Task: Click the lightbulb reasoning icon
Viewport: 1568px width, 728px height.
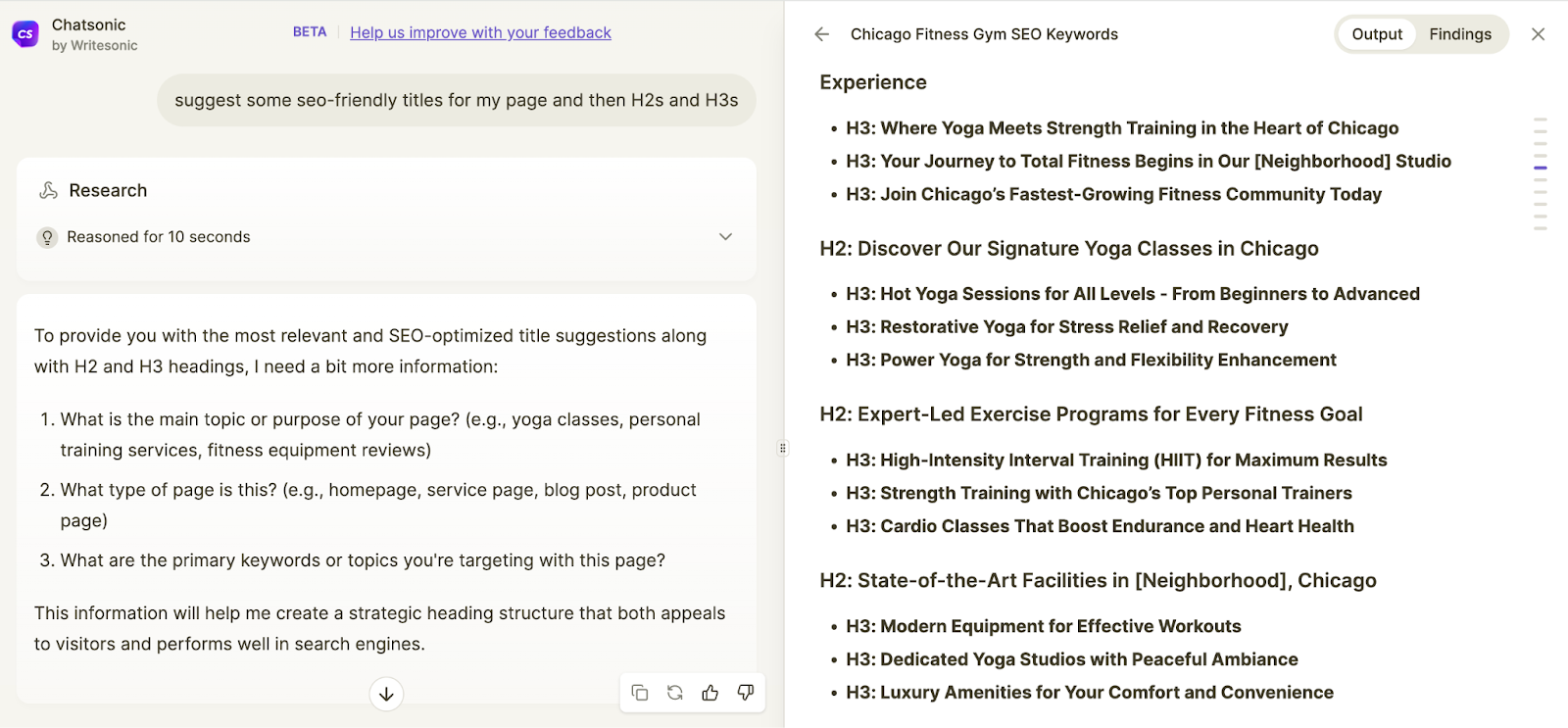Action: (x=47, y=237)
